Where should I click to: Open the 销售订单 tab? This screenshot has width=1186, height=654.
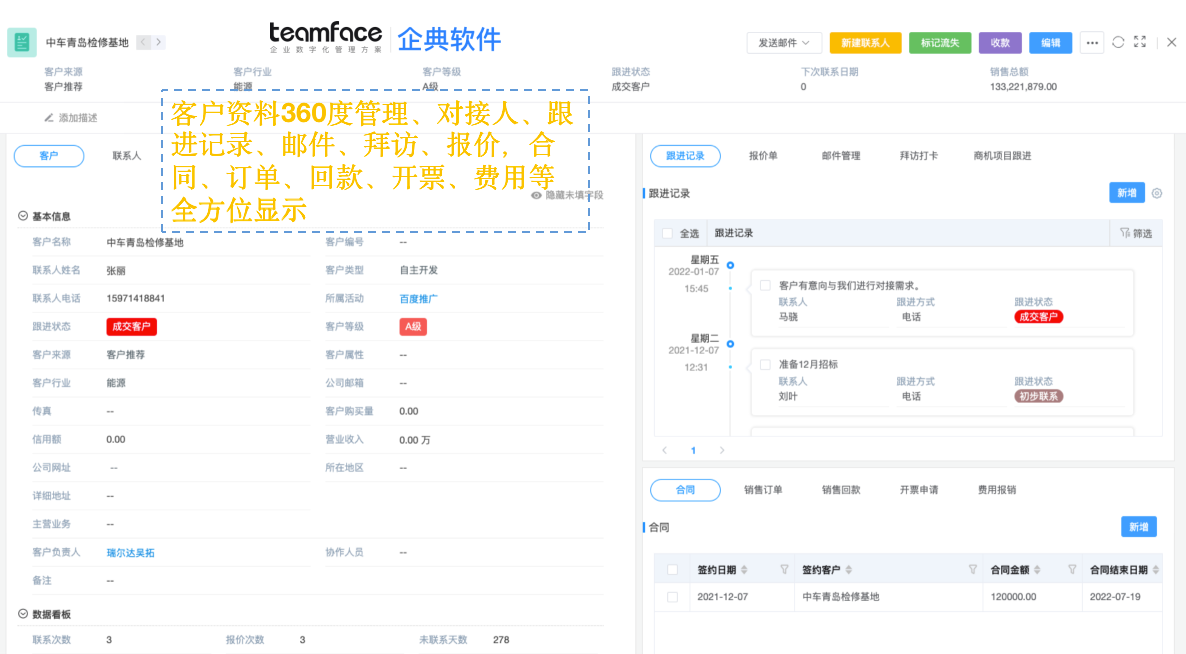pyautogui.click(x=766, y=490)
